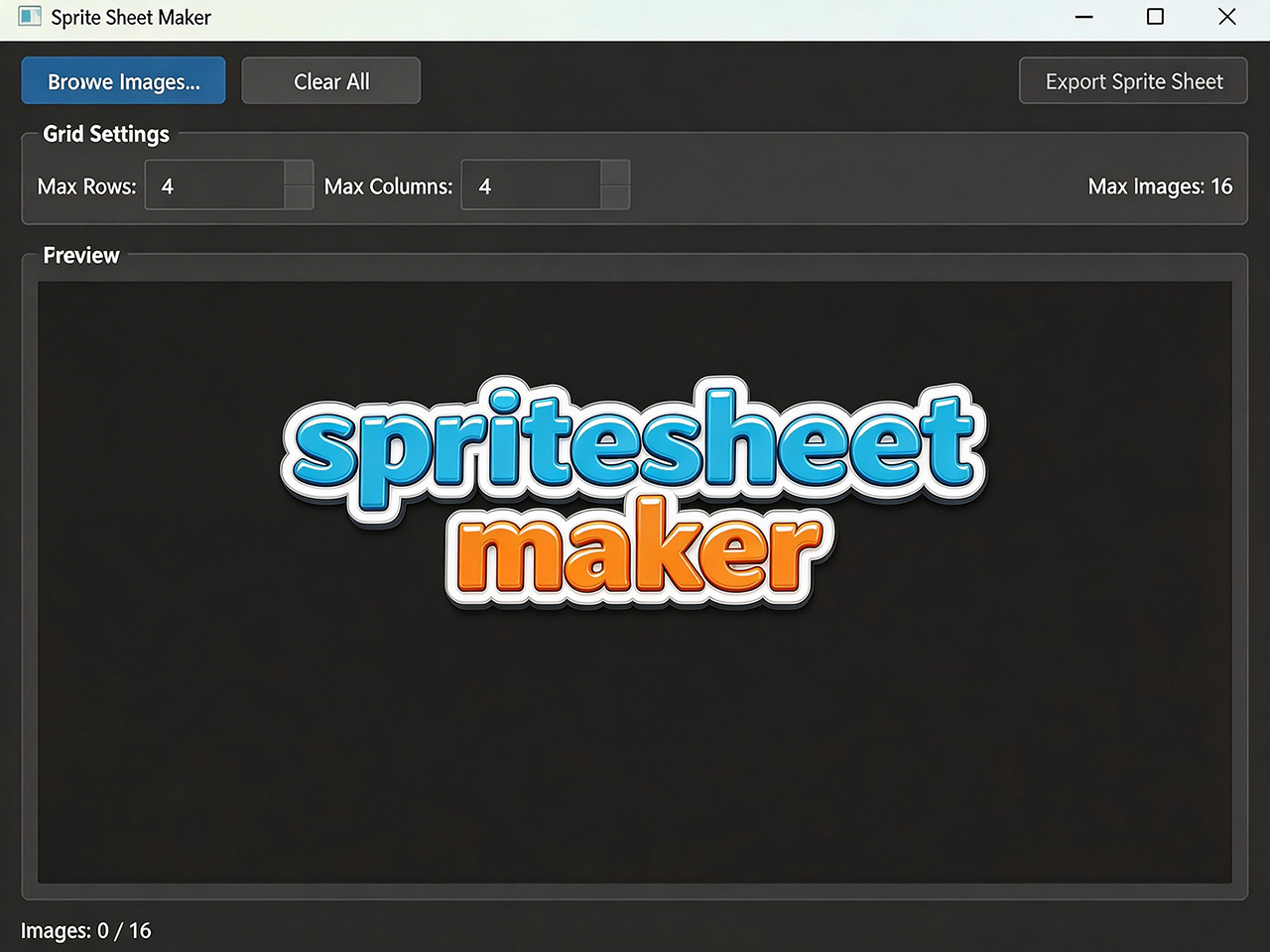Click the spritesheet maker logo in the preview
The width and height of the screenshot is (1270, 952).
[x=634, y=493]
